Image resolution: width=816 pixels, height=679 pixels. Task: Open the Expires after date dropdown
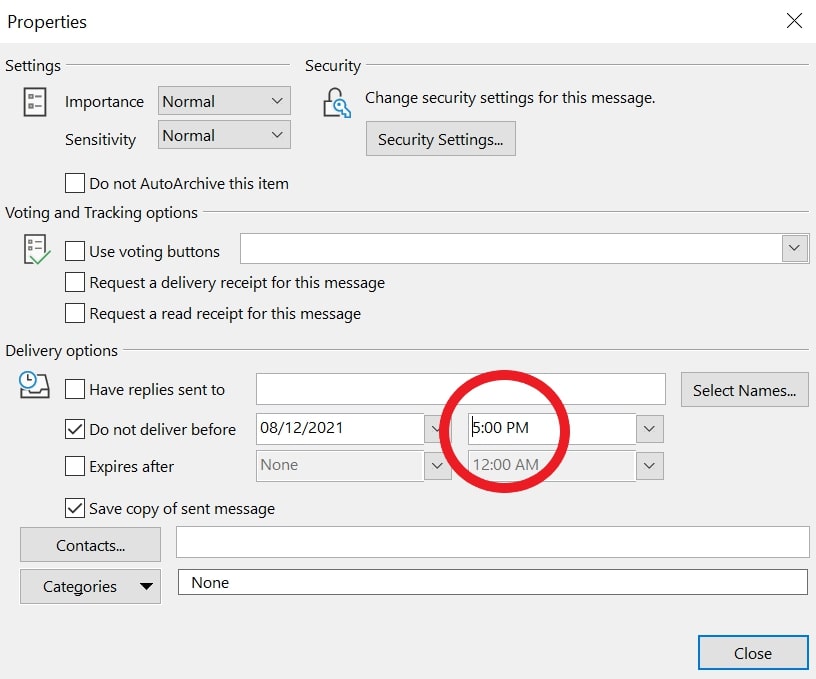437,466
